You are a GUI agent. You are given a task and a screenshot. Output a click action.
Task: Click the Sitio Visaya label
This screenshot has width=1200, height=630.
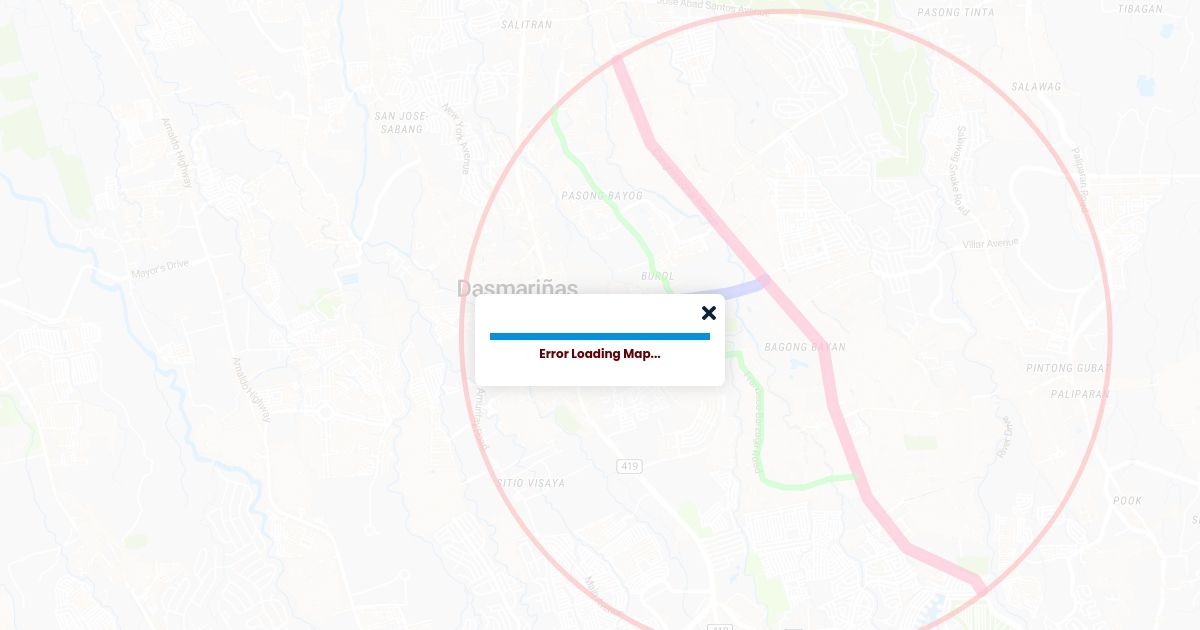click(x=531, y=483)
